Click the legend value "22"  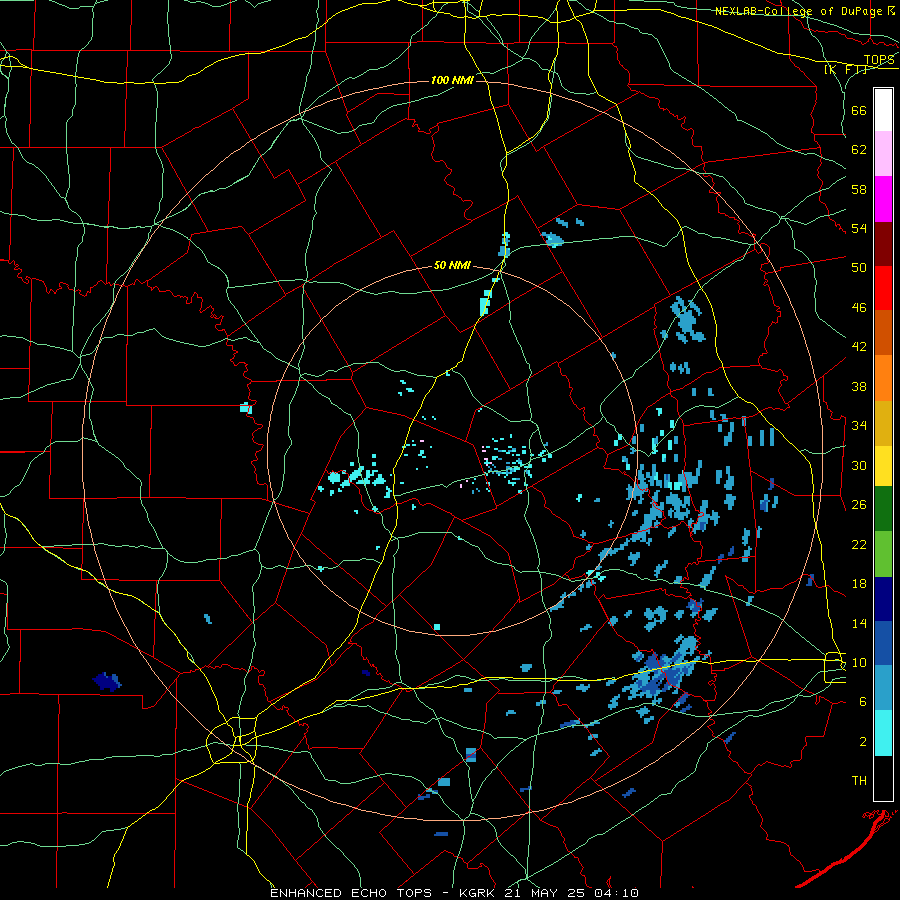(859, 544)
